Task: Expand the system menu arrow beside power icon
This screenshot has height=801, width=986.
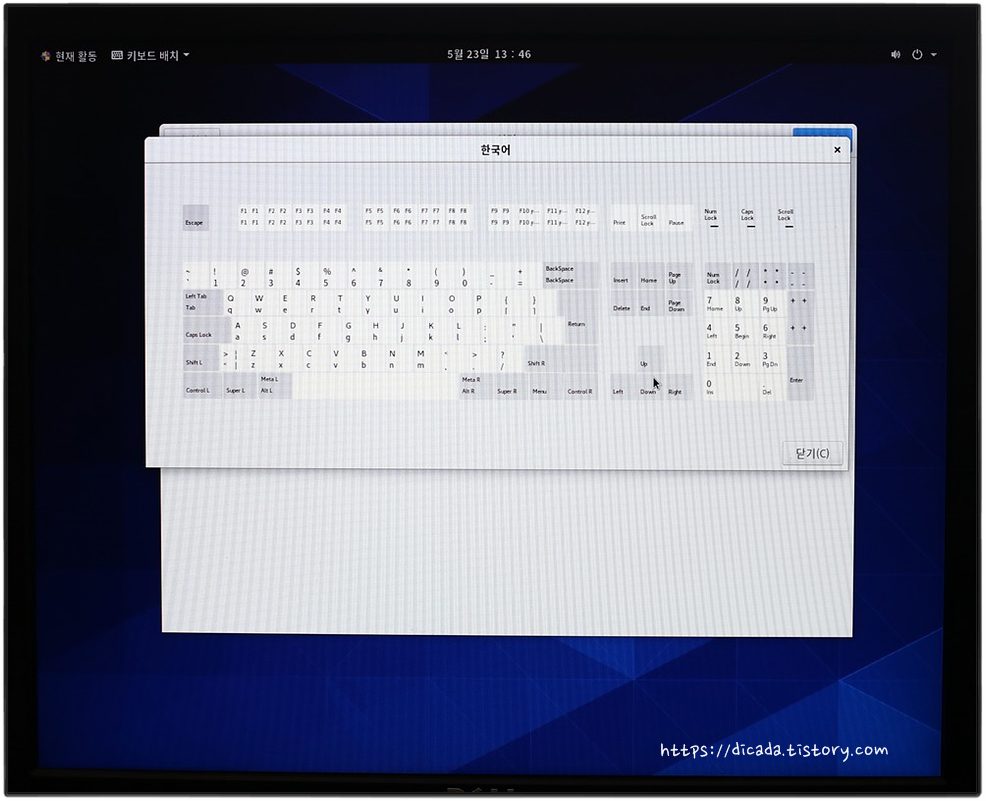Action: (934, 55)
